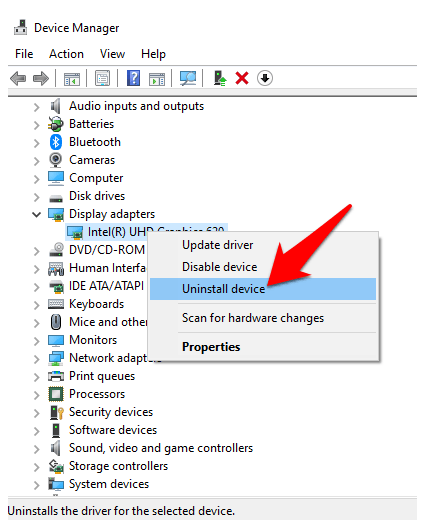Expand the Bluetooth node arrow

pos(36,143)
